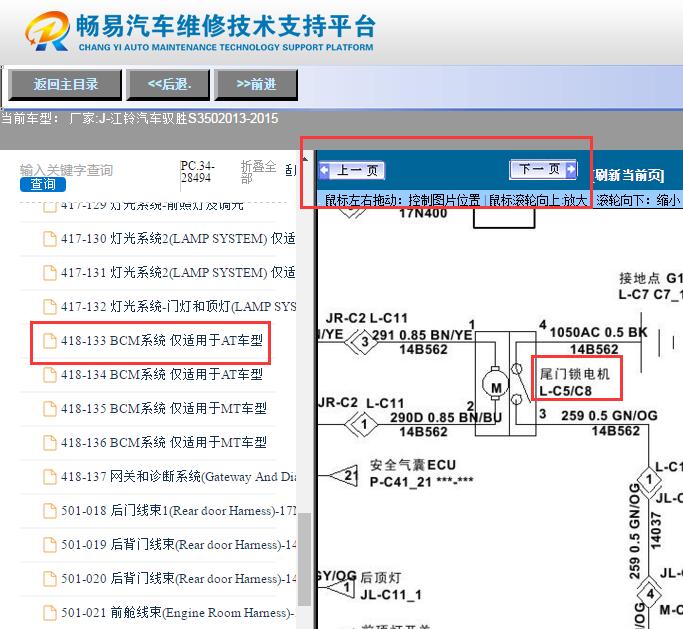Open 501-021 前舱线束 item
Viewport: 683px width, 629px height.
click(178, 612)
